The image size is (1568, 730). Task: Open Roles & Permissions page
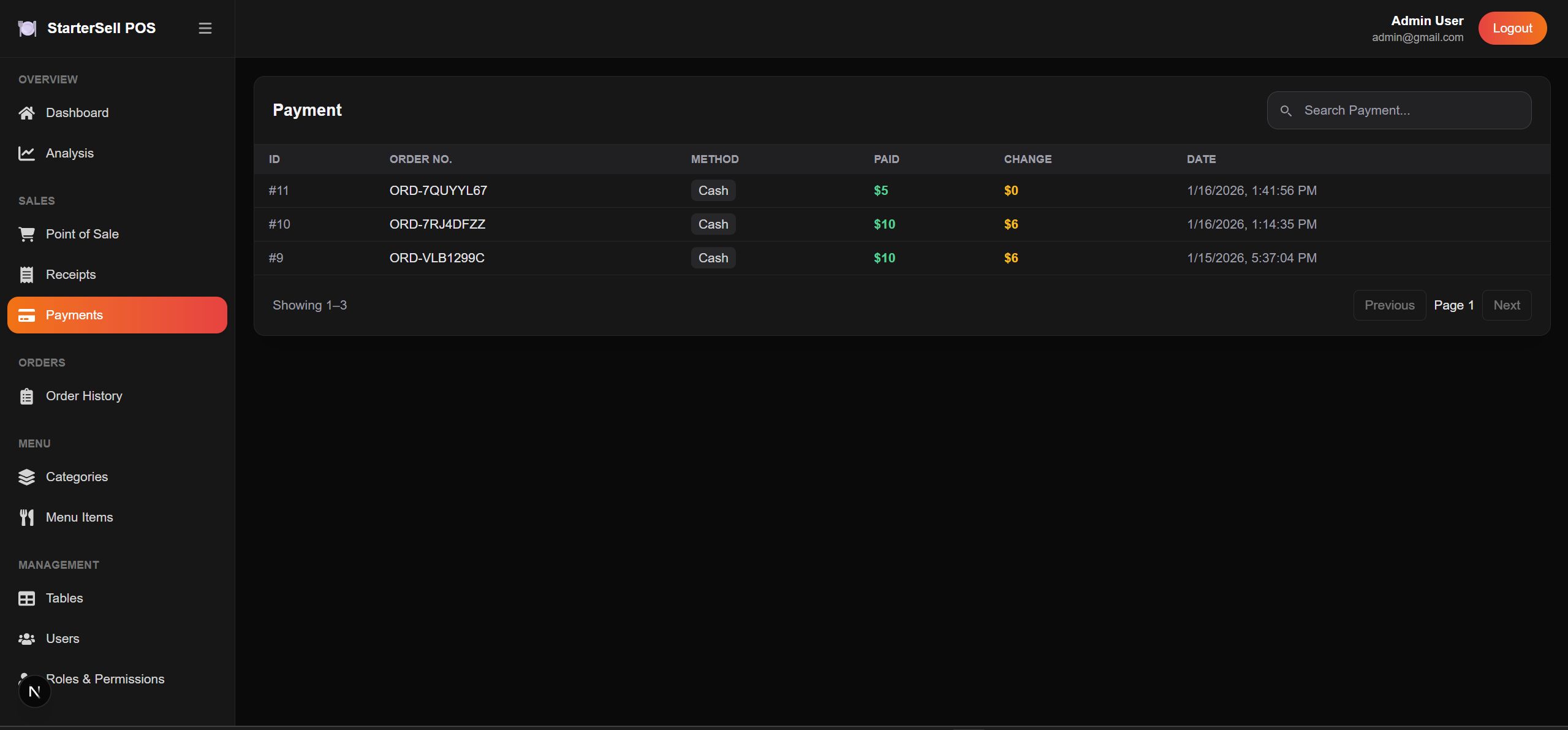[x=105, y=679]
